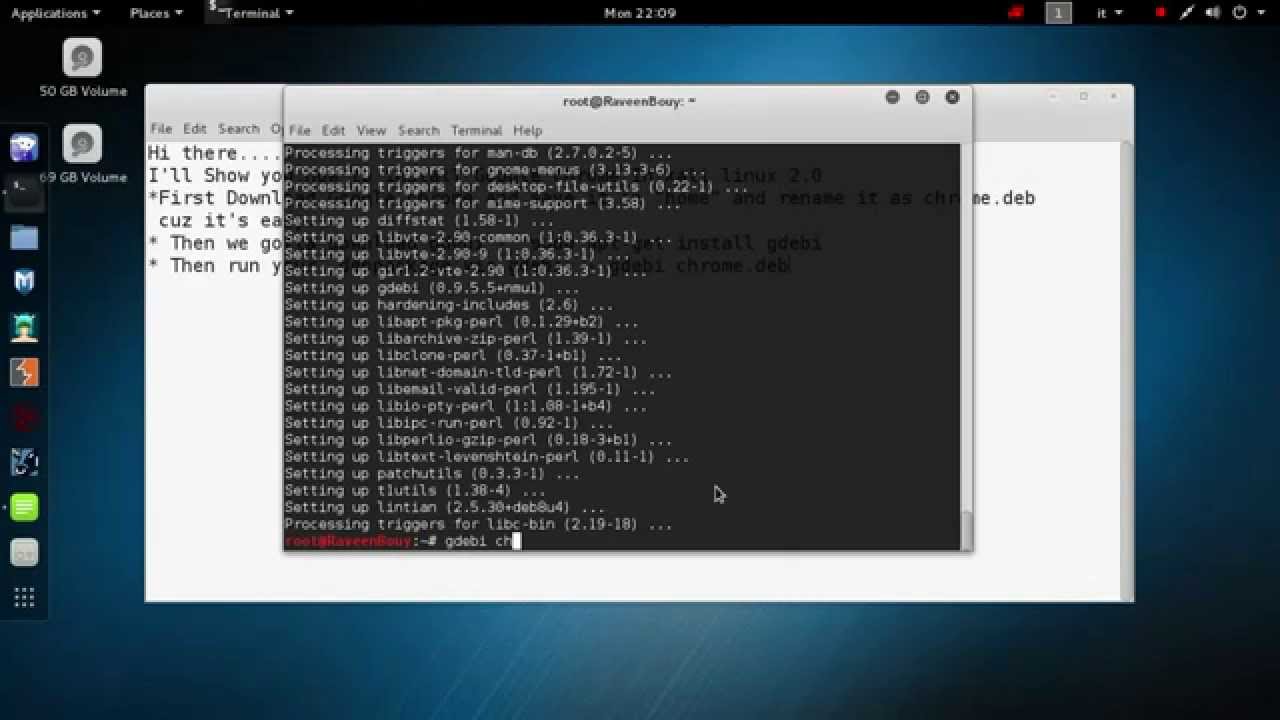Open the 69 GB Volume desktop icon
1280x720 pixels.
pyautogui.click(x=82, y=154)
